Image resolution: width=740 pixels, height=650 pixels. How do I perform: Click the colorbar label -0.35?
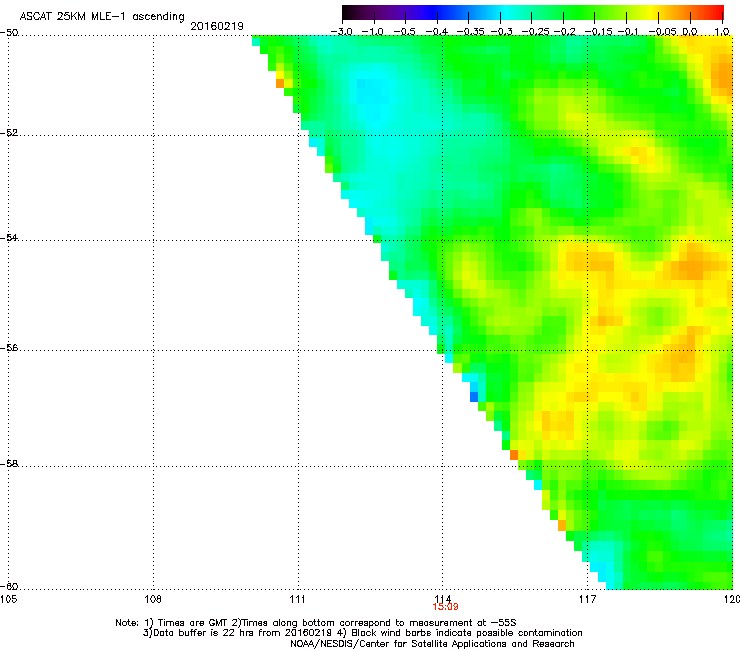coord(471,32)
